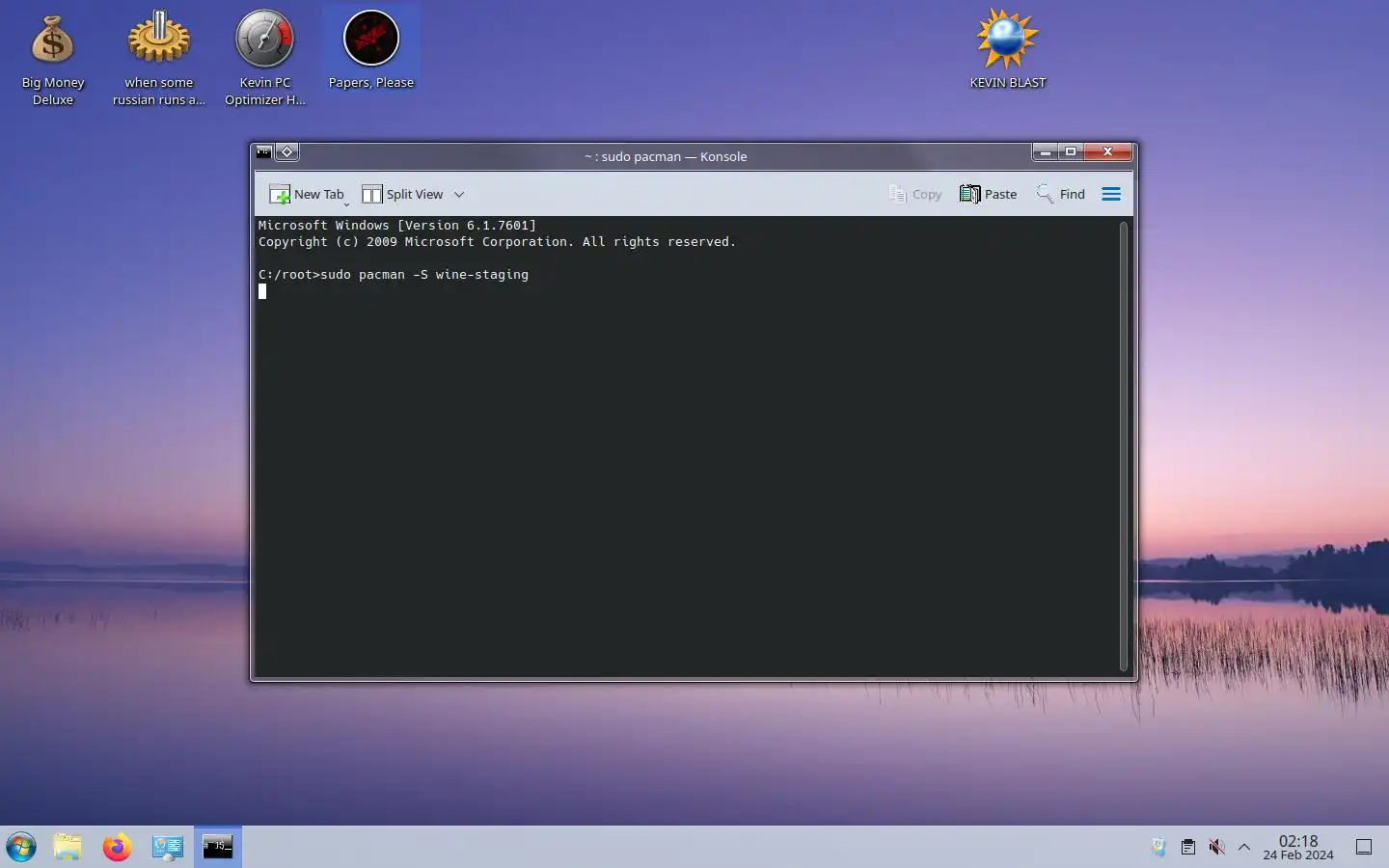Open the KEVIN BLAST desktop icon
The width and height of the screenshot is (1389, 868).
click(1008, 50)
